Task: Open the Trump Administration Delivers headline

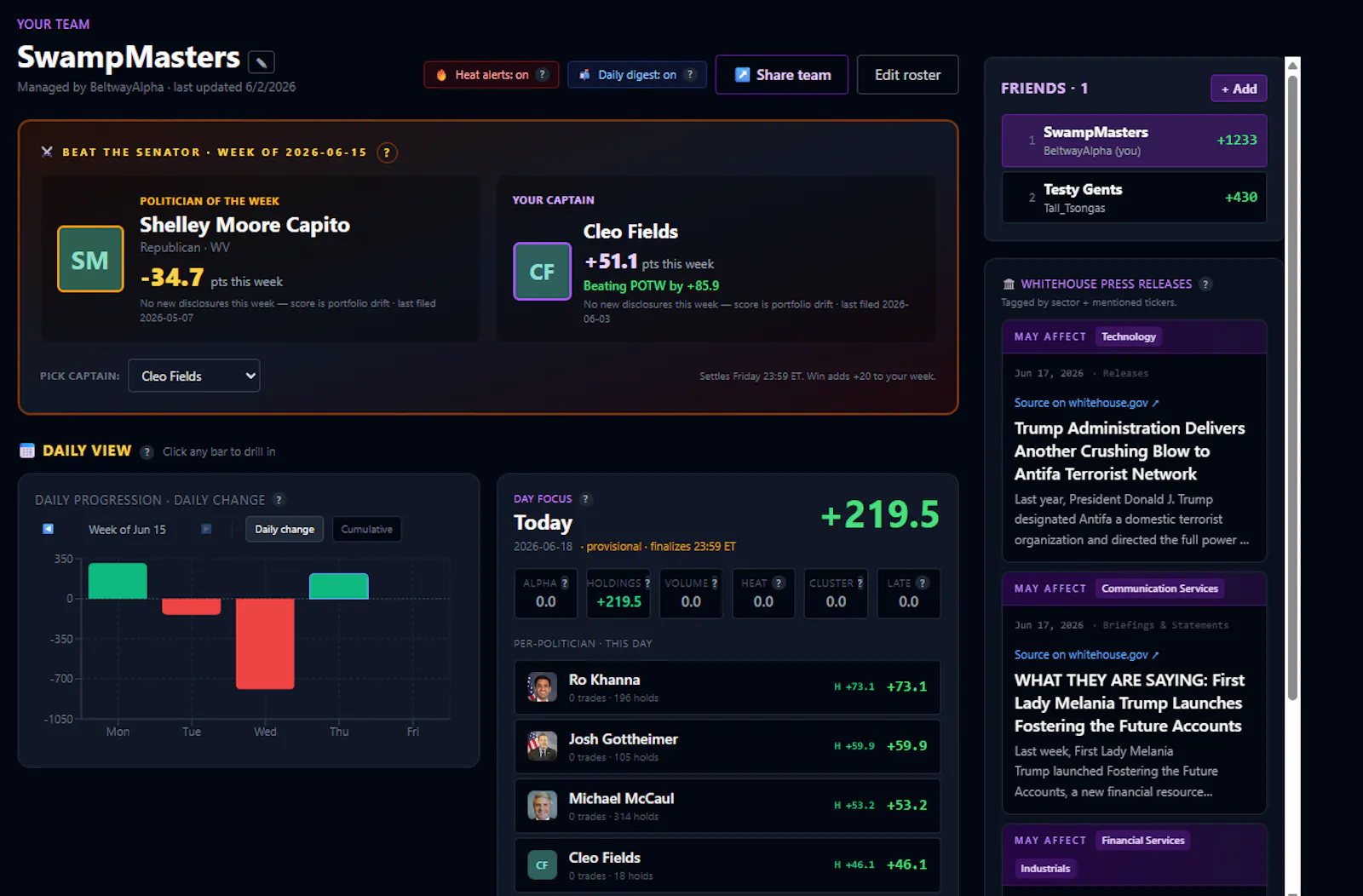Action: (1130, 451)
